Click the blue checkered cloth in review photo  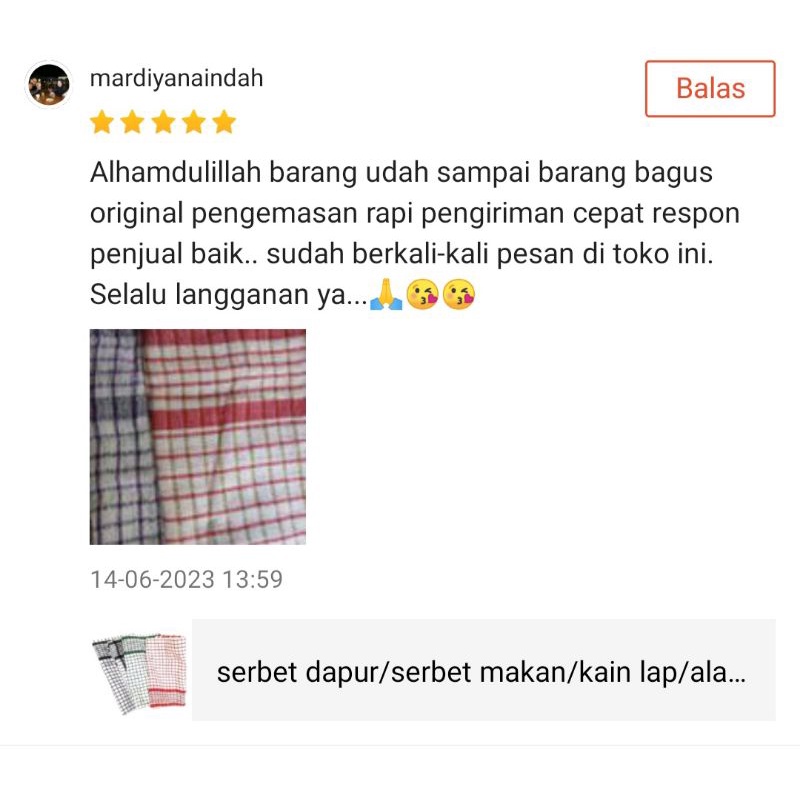pos(120,437)
